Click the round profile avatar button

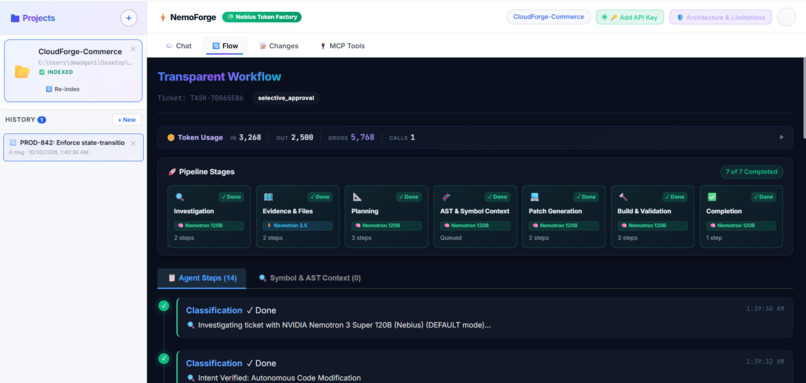coord(786,17)
